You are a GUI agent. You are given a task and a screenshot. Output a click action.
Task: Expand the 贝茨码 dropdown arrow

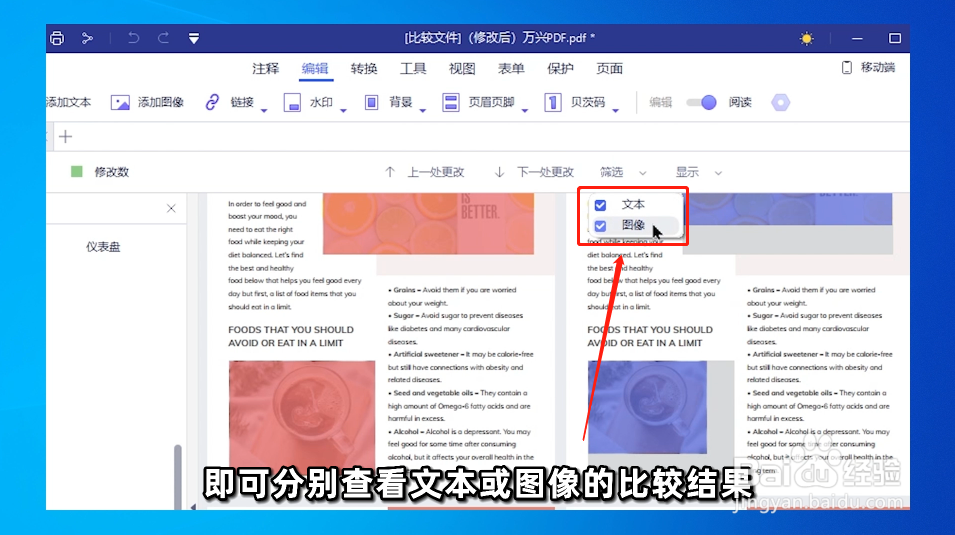click(x=616, y=110)
